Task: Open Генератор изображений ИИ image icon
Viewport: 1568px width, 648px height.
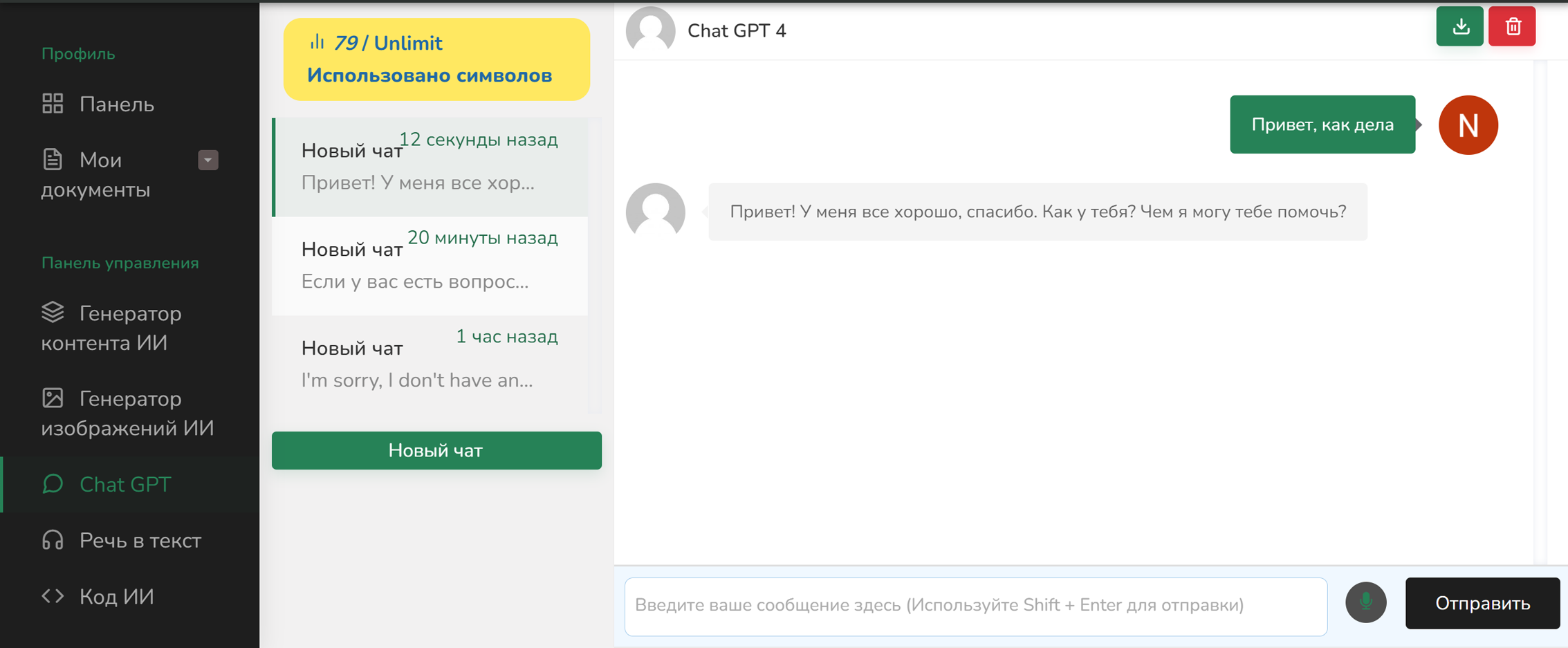Action: tap(53, 398)
